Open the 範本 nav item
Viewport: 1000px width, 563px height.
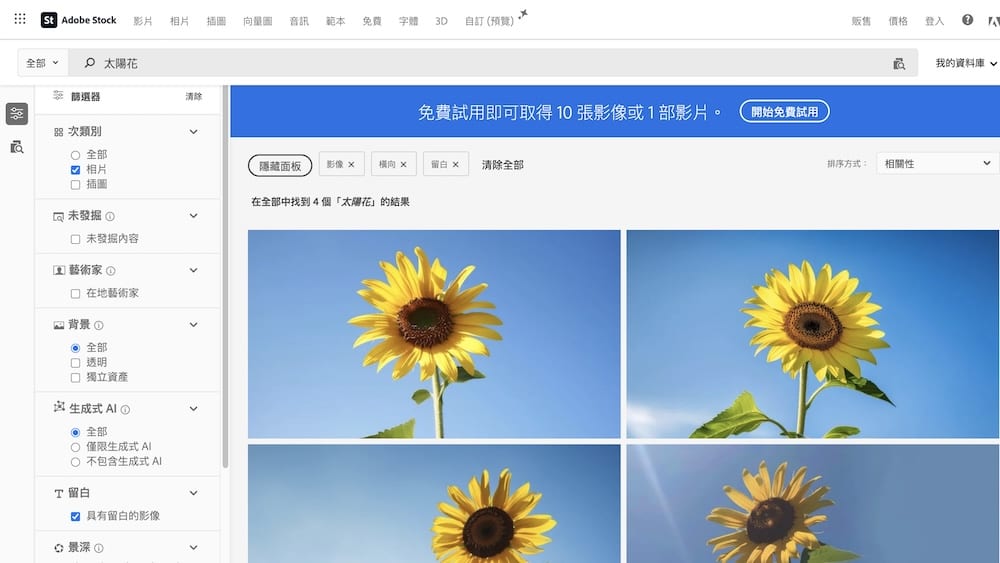[335, 21]
